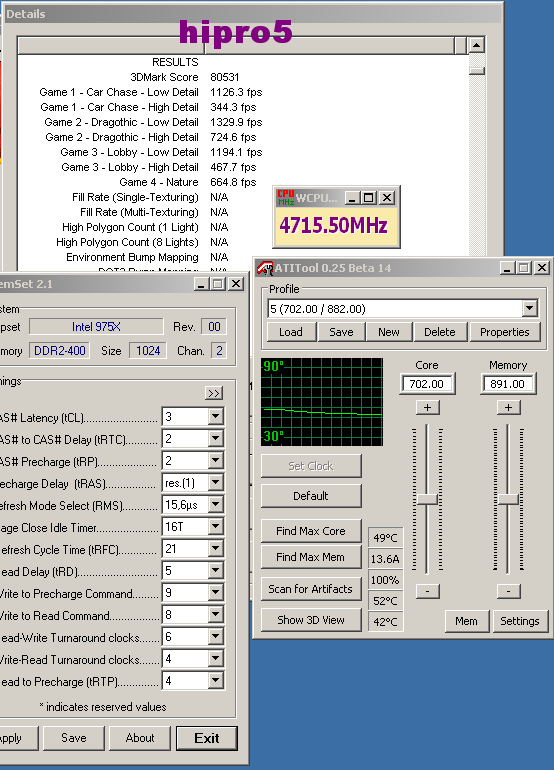Viewport: 554px width, 770px height.
Task: Open Read to Precharge (tRTP) dropdown
Action: click(215, 681)
